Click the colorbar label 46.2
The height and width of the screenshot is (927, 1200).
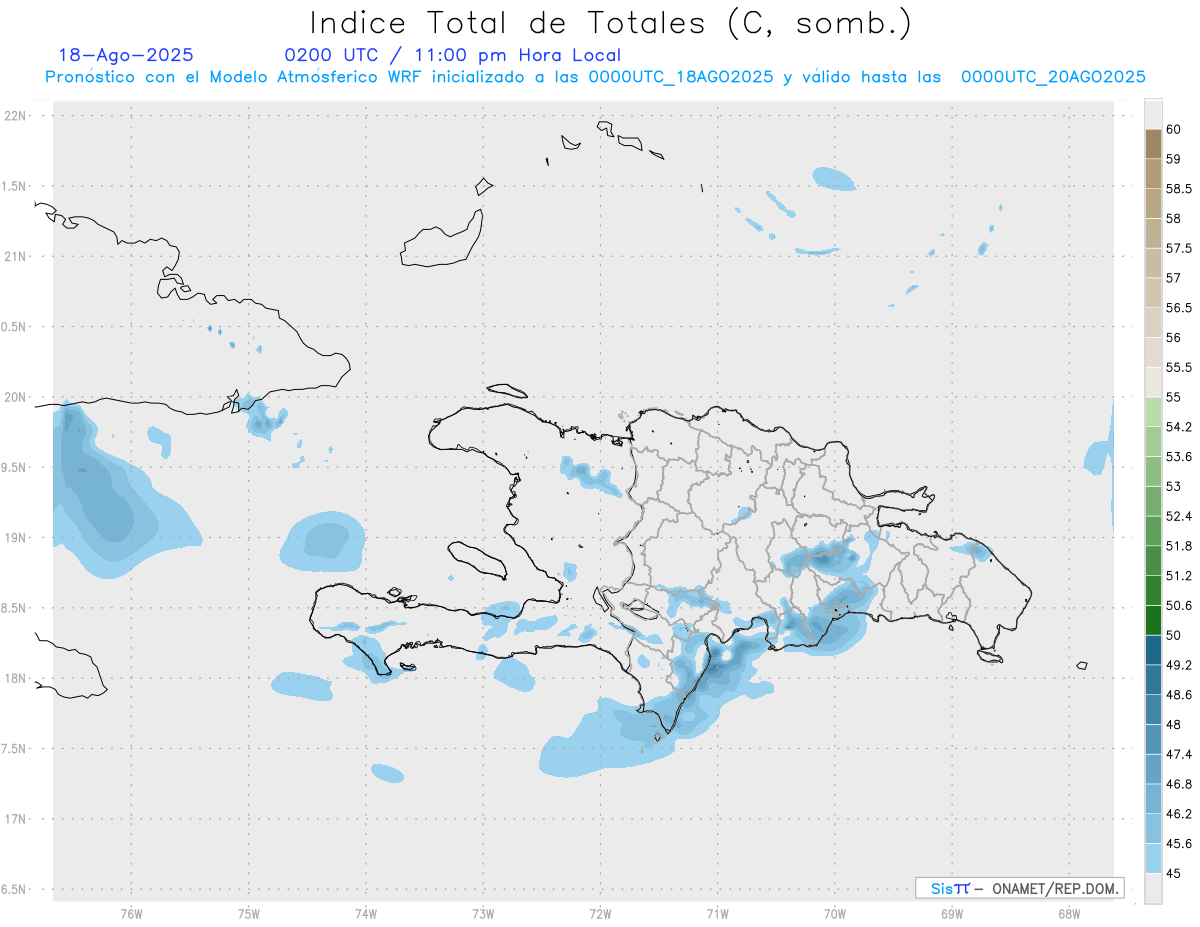[1178, 814]
